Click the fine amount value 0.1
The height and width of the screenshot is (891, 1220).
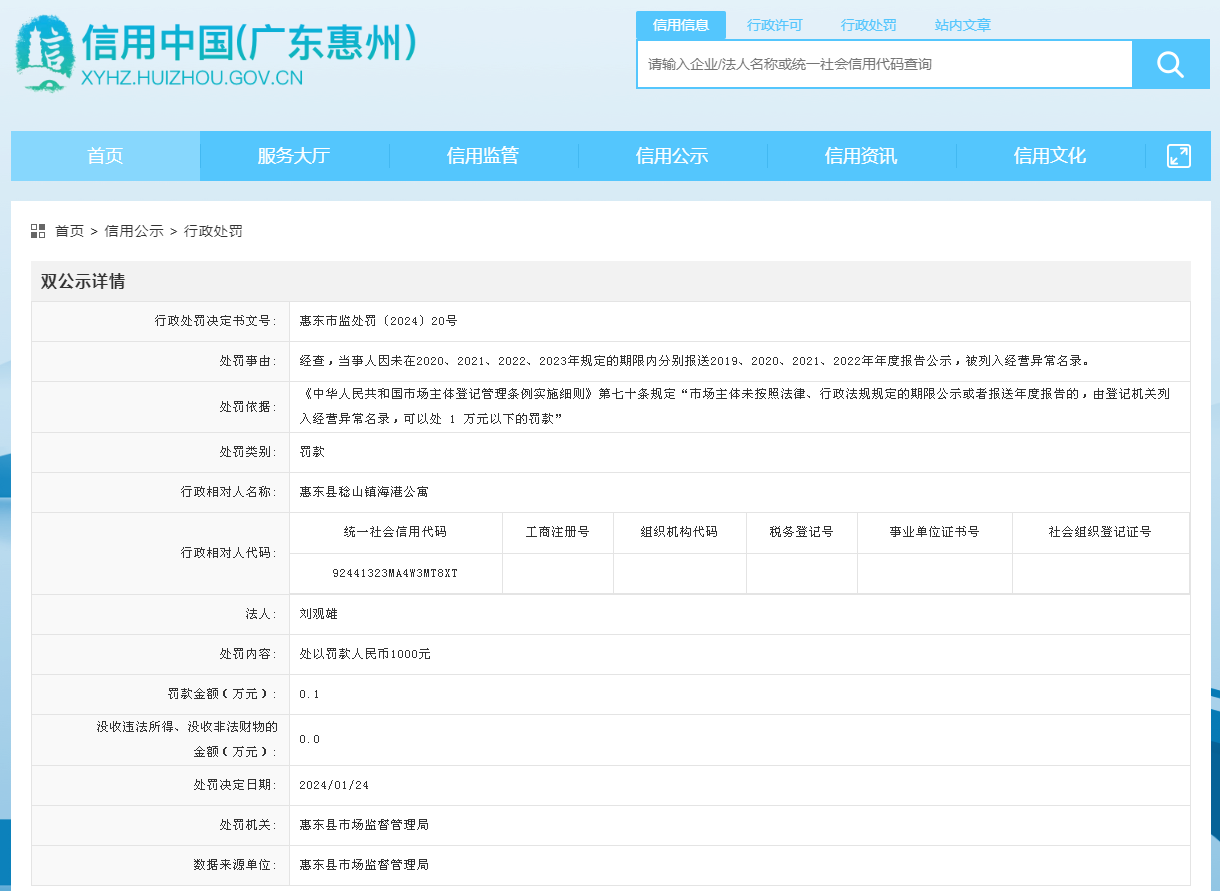tap(309, 694)
